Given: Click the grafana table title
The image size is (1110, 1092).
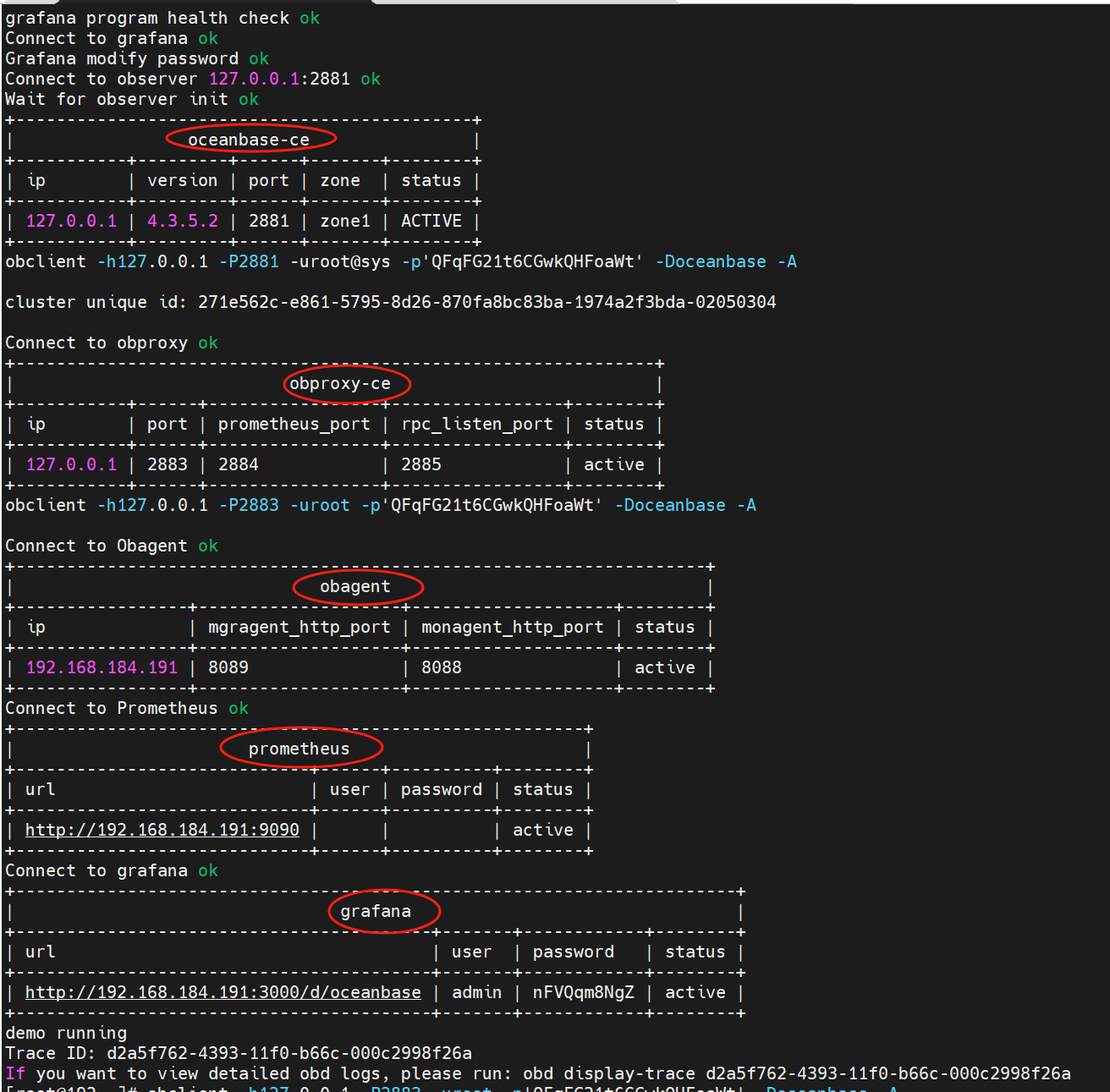Looking at the screenshot, I should 376,911.
